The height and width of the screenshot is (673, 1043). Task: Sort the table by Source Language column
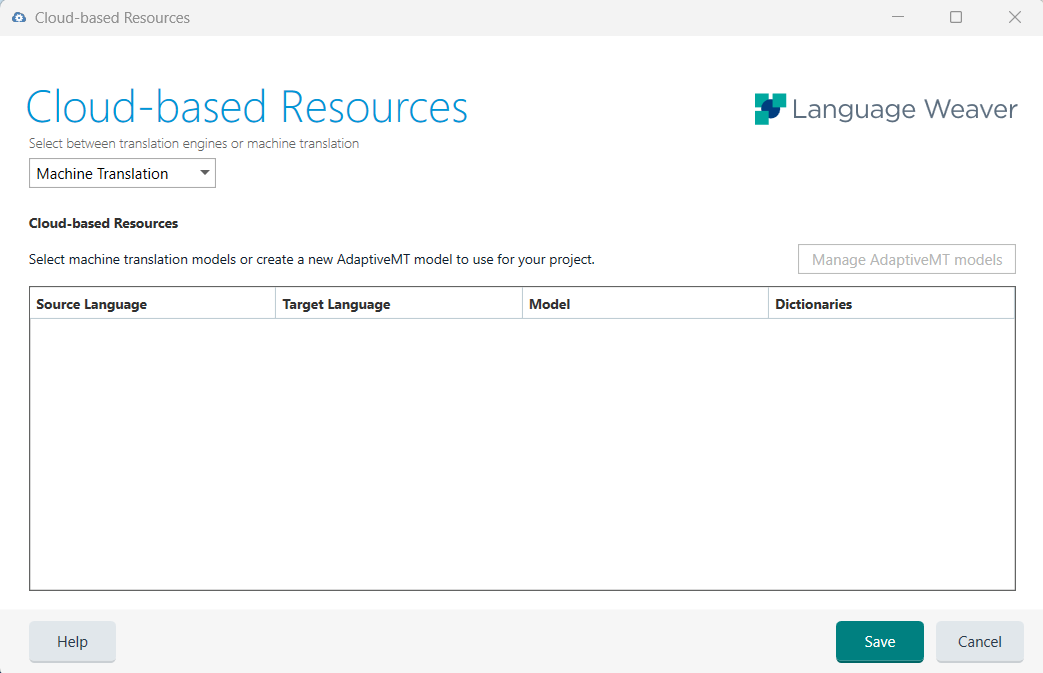click(152, 303)
